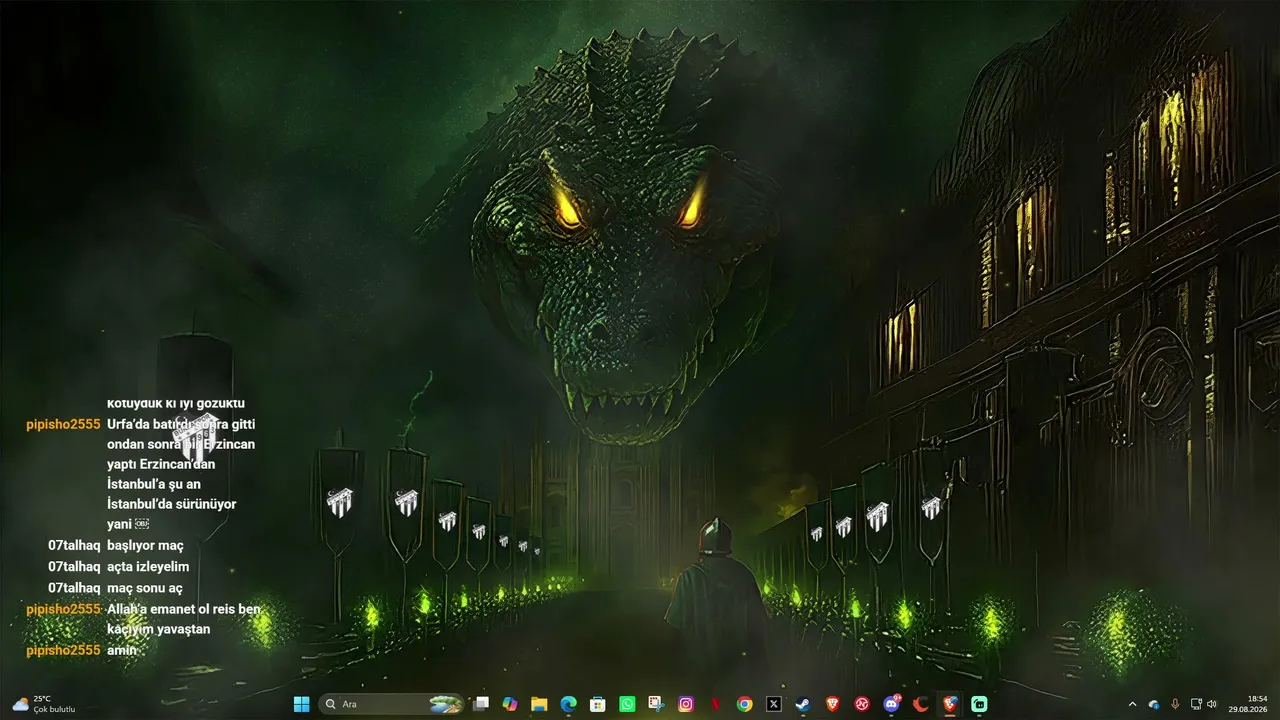The image size is (1280, 720).
Task: Open the Instagram app
Action: click(686, 704)
